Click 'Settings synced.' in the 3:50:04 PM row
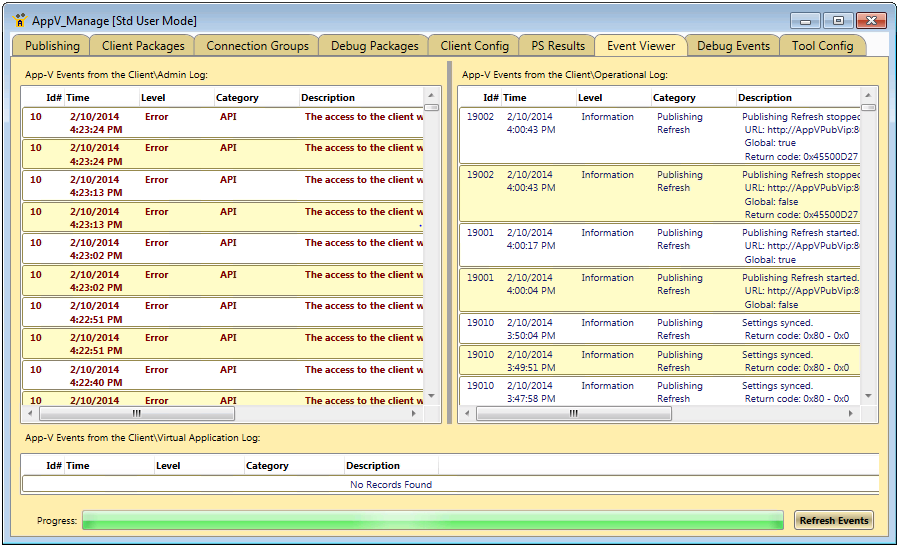 coord(777,323)
